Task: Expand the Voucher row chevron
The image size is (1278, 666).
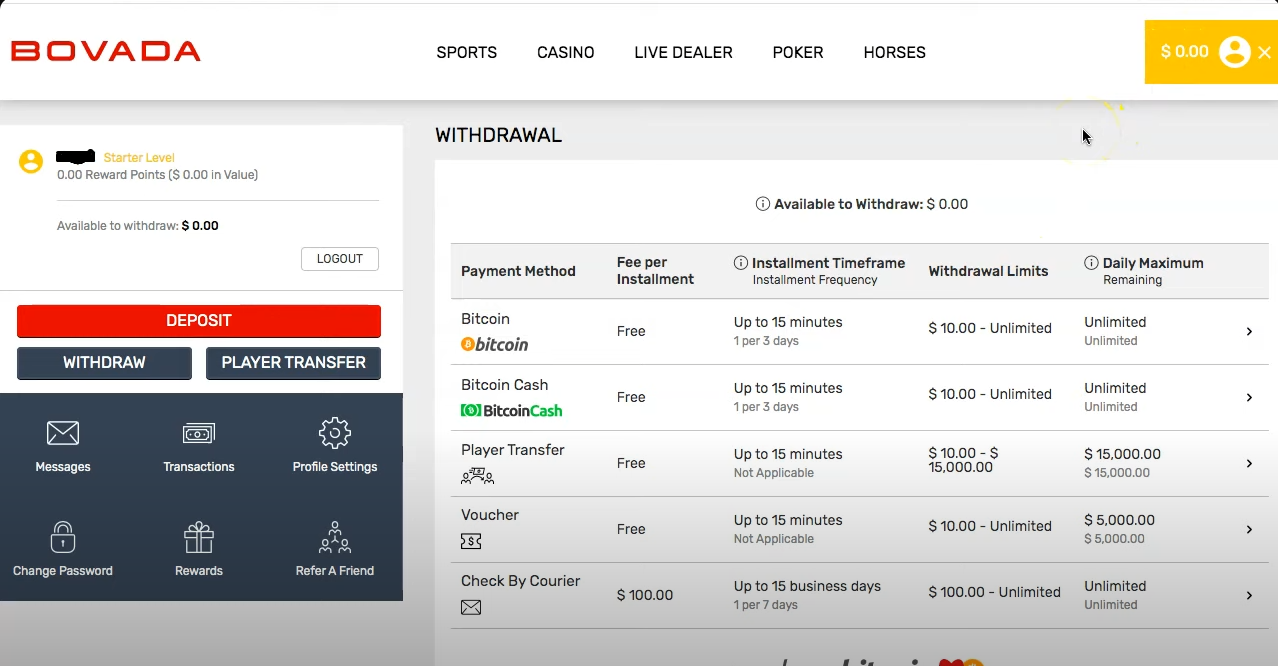Action: 1249,529
